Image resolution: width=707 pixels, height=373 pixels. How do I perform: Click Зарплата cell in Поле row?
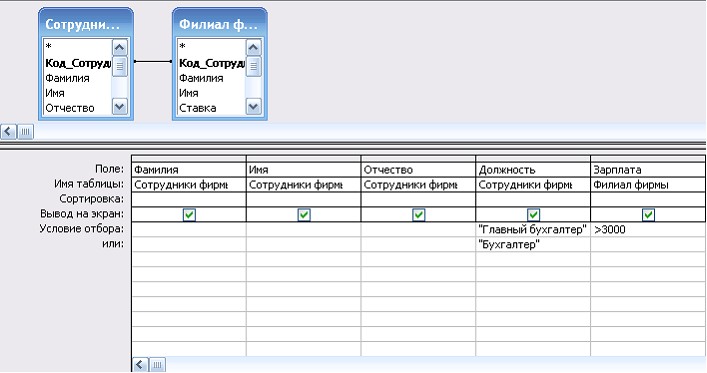point(648,170)
